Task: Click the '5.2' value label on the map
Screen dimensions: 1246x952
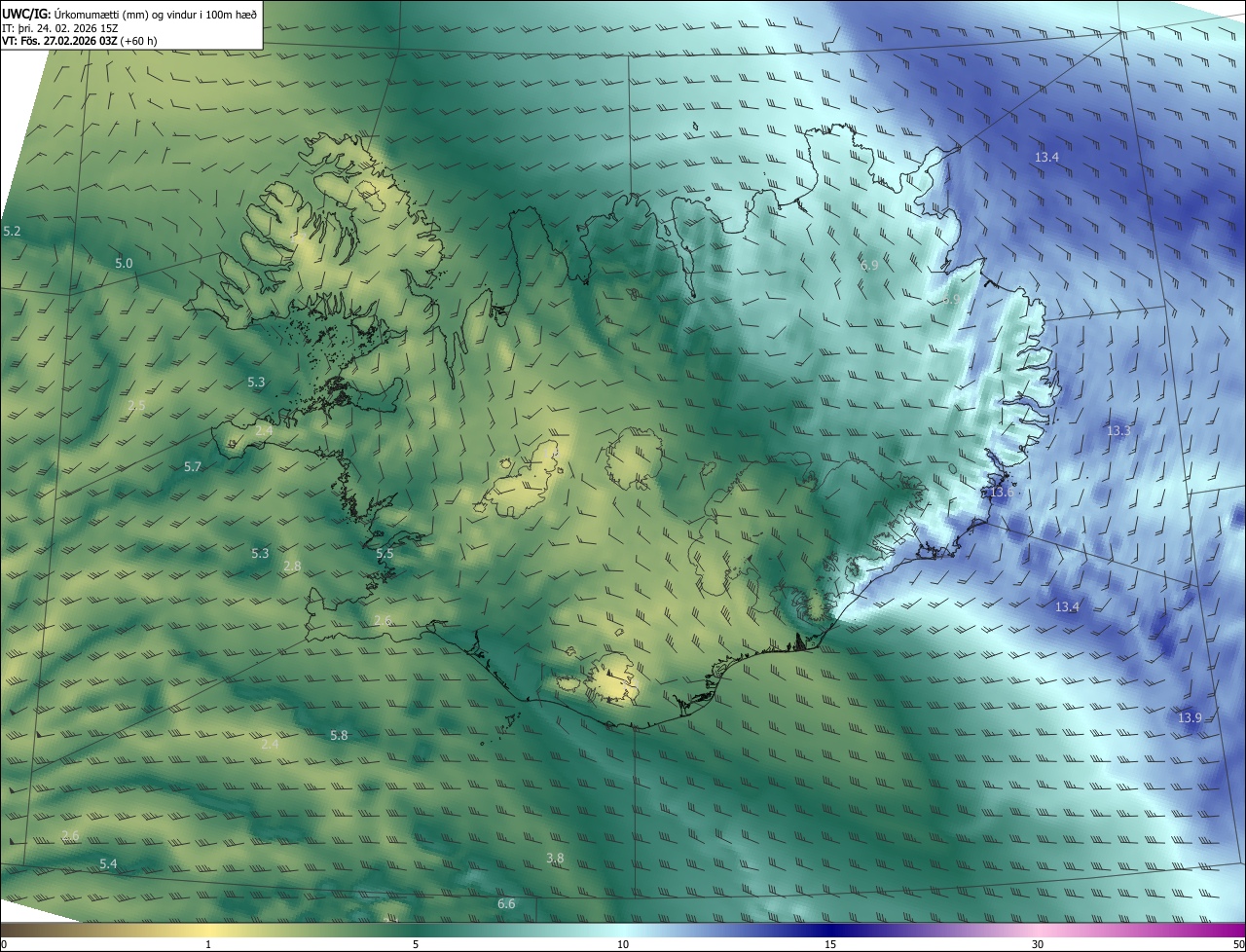Action: pyautogui.click(x=12, y=232)
